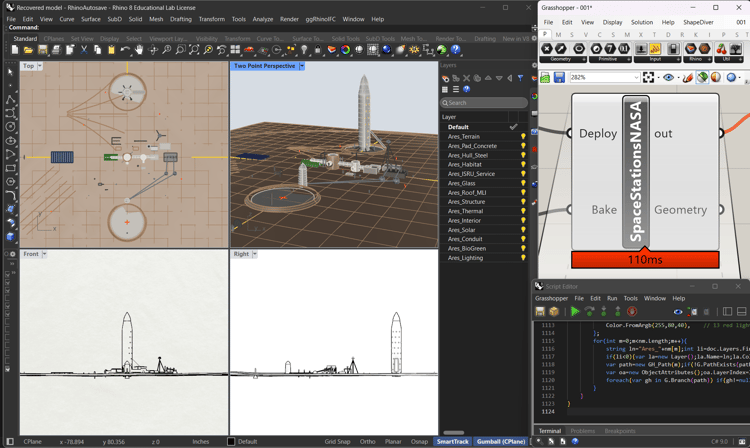Expand the Two Point Perspective viewport menu
750x448 pixels.
tap(302, 66)
